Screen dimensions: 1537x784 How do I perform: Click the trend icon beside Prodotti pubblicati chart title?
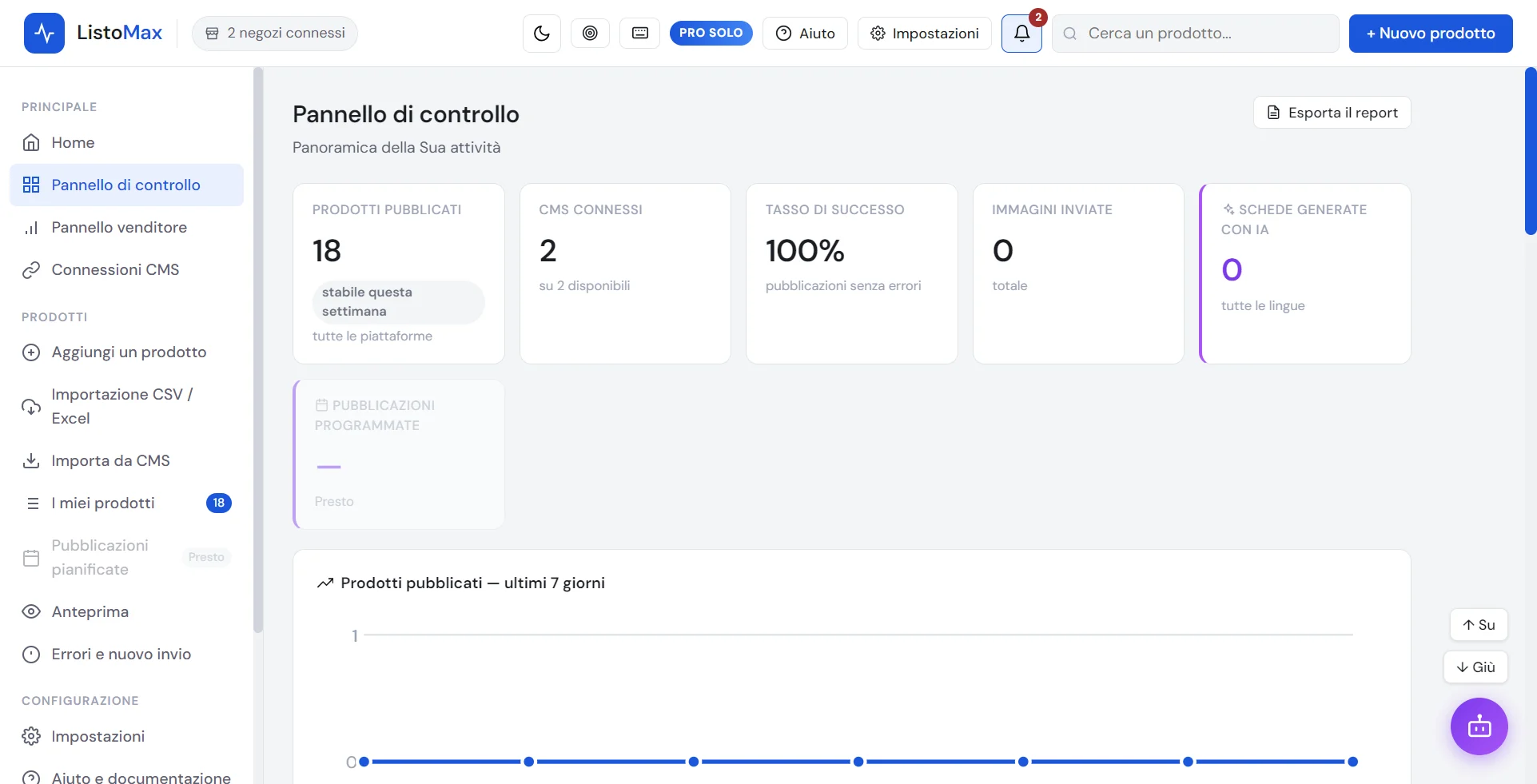(x=325, y=583)
